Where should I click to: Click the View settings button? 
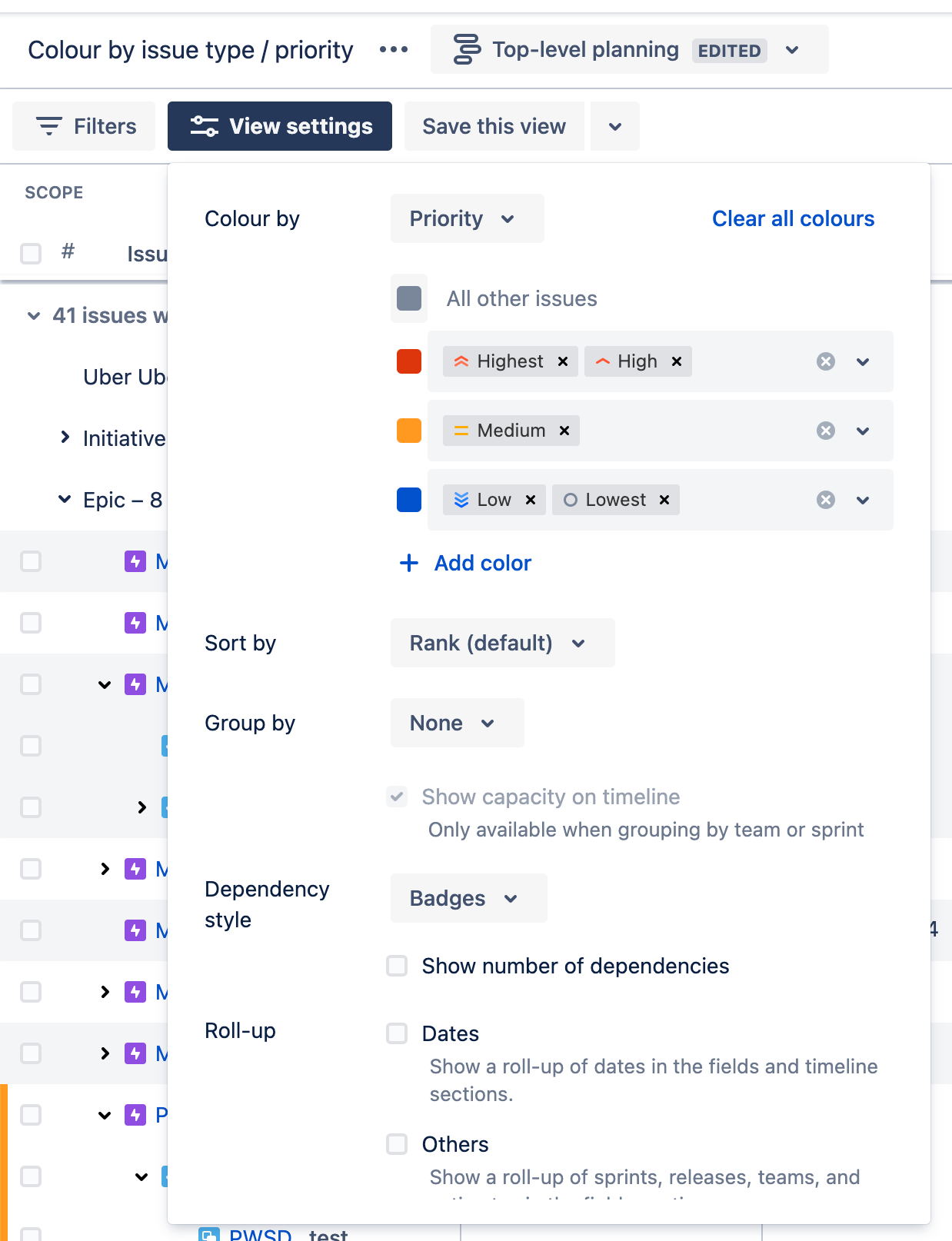click(280, 126)
